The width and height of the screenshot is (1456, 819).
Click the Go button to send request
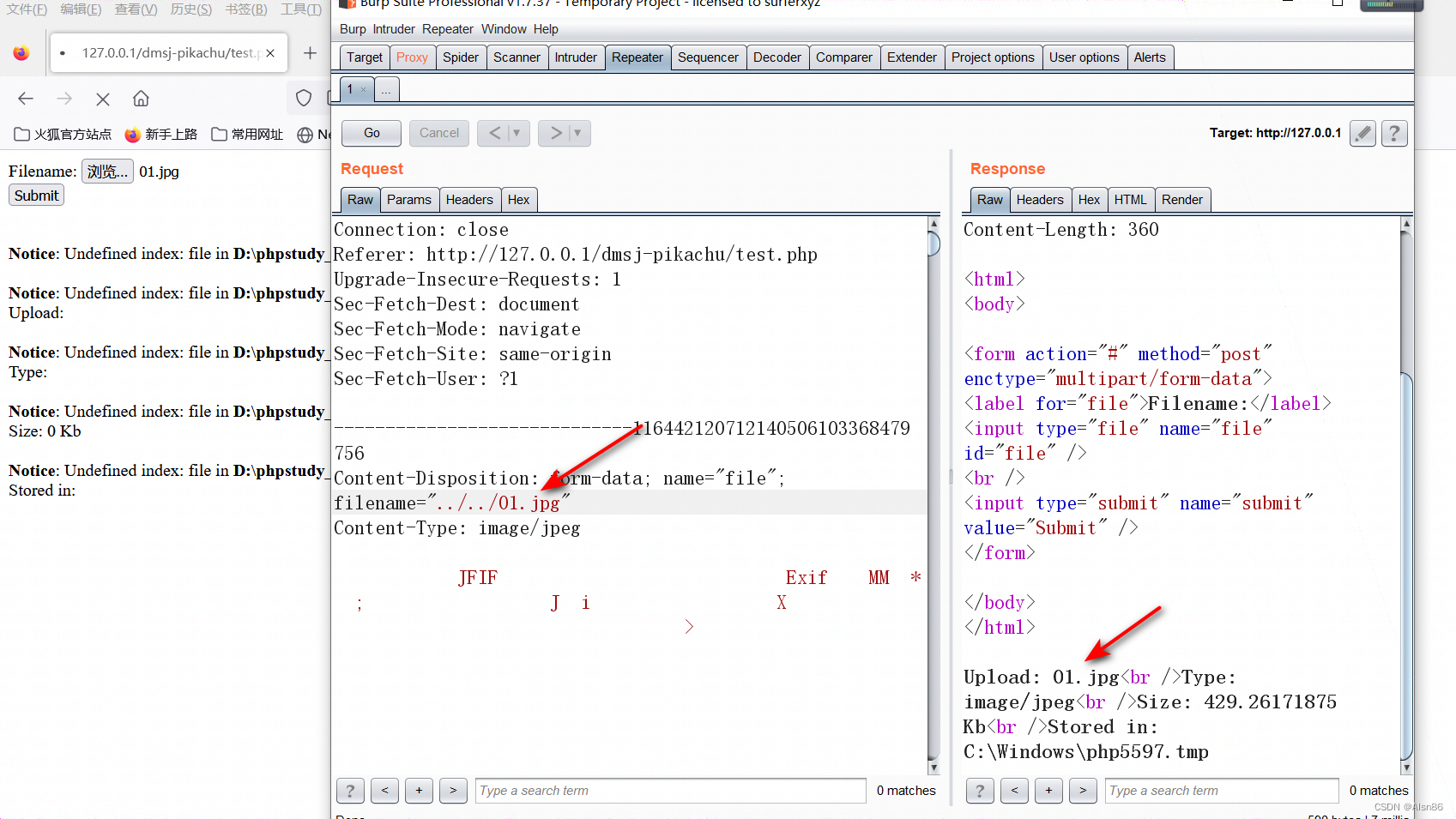[372, 133]
